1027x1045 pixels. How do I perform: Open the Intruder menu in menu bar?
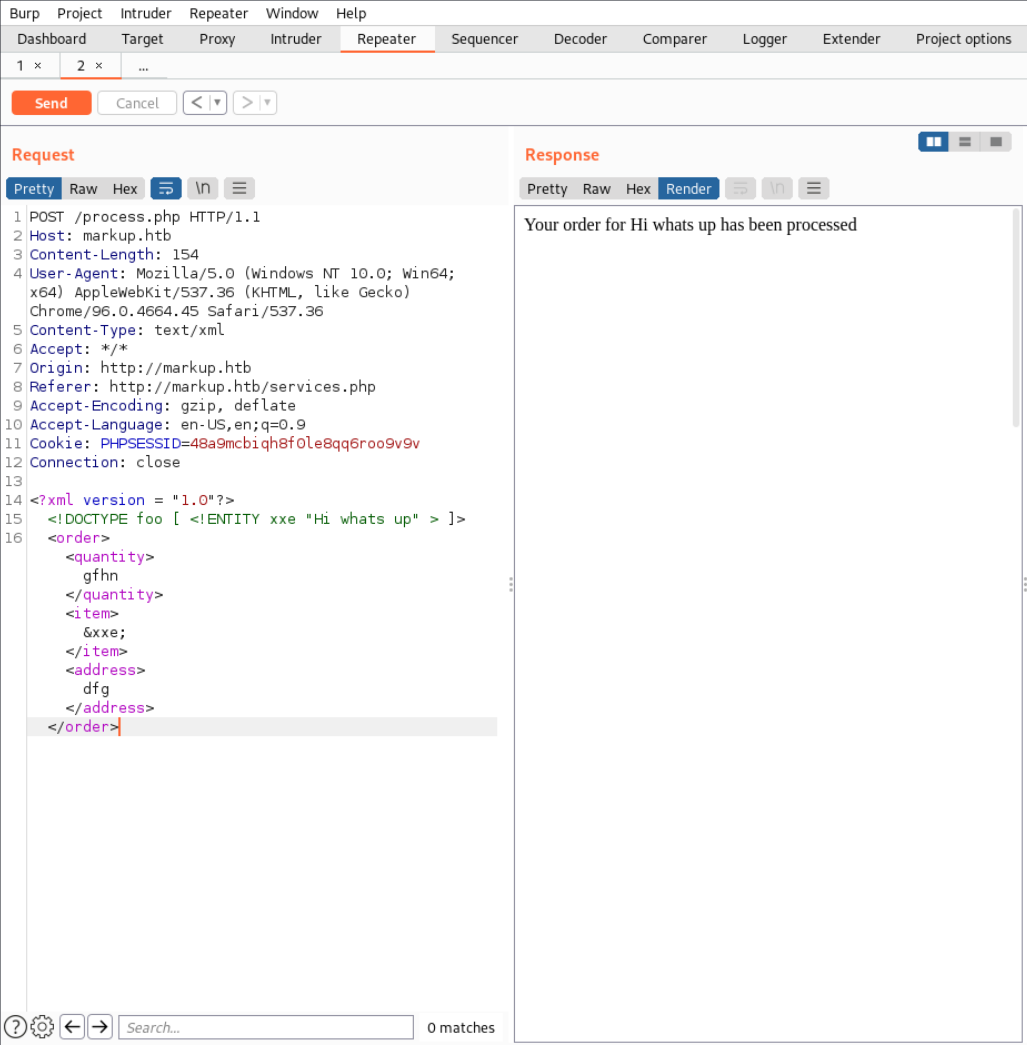[146, 13]
